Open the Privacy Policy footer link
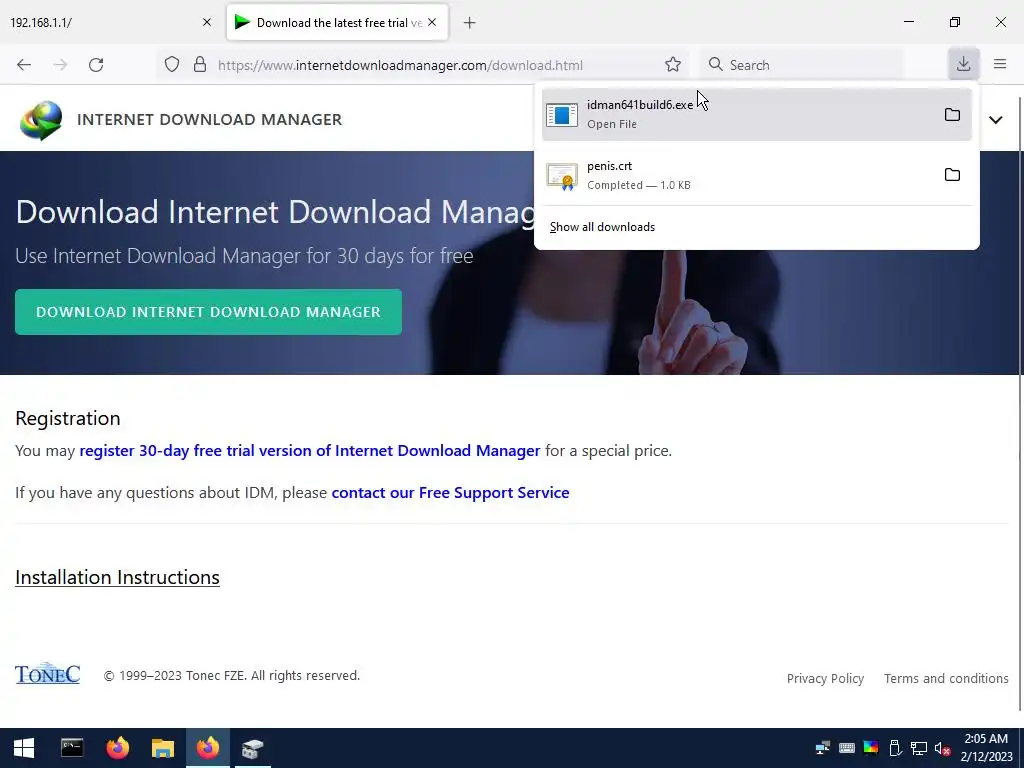 825,679
